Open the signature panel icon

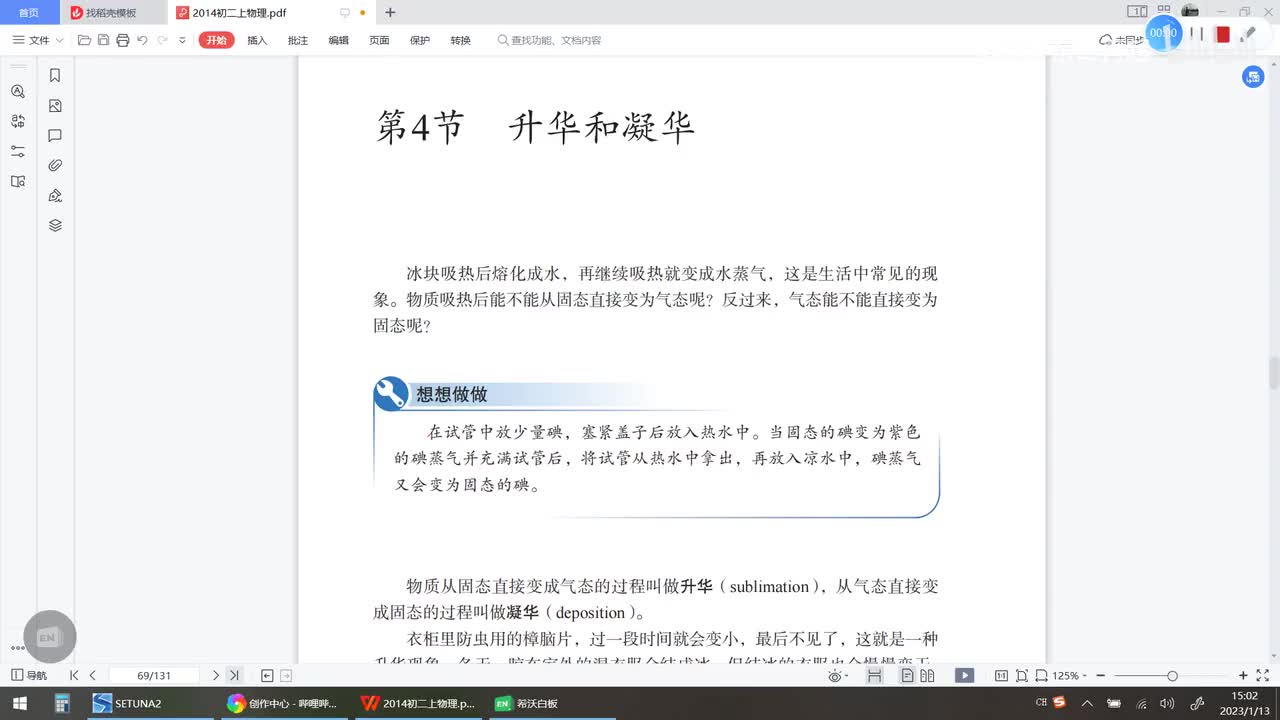55,195
